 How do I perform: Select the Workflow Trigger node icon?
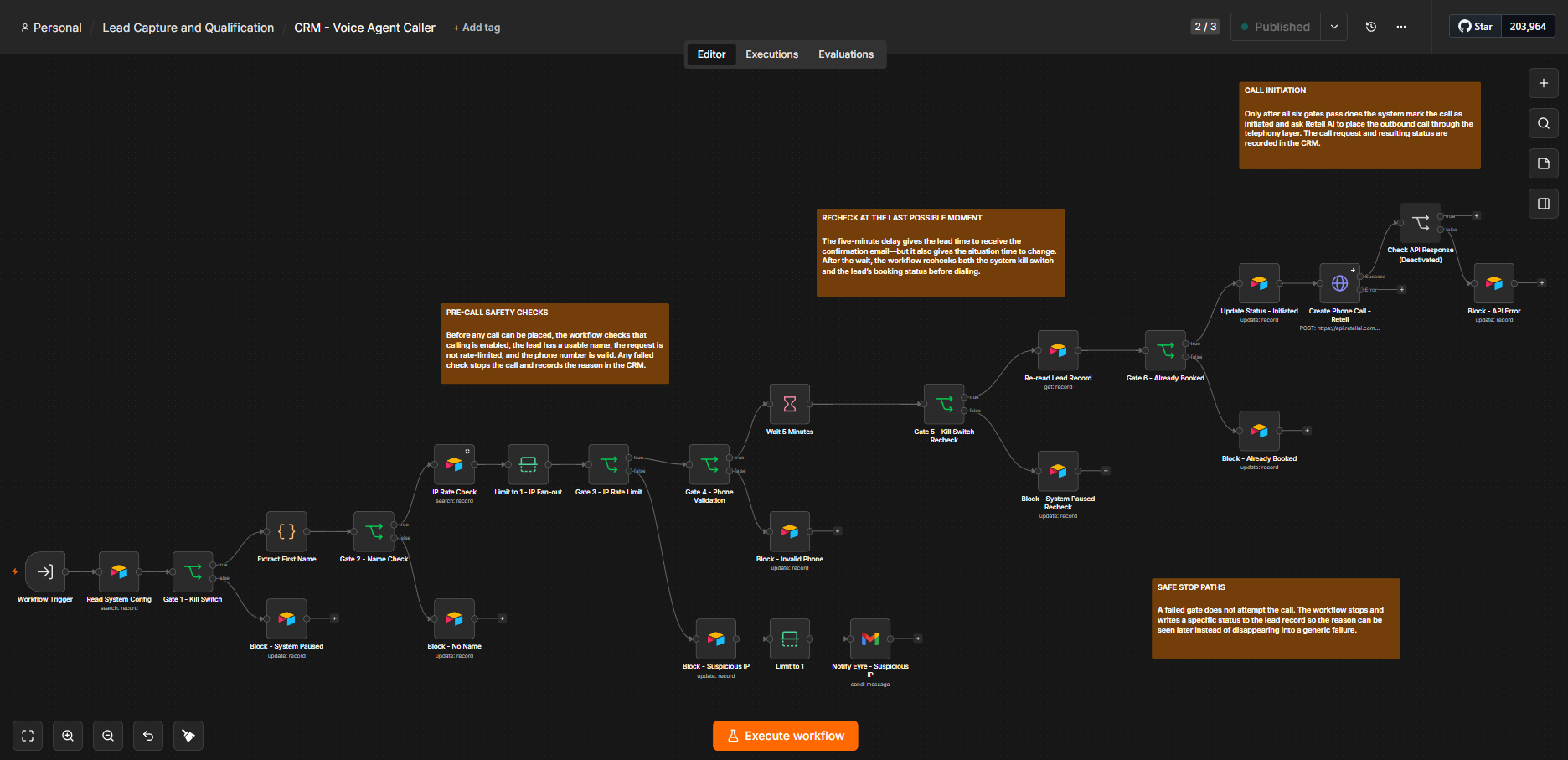coord(45,571)
